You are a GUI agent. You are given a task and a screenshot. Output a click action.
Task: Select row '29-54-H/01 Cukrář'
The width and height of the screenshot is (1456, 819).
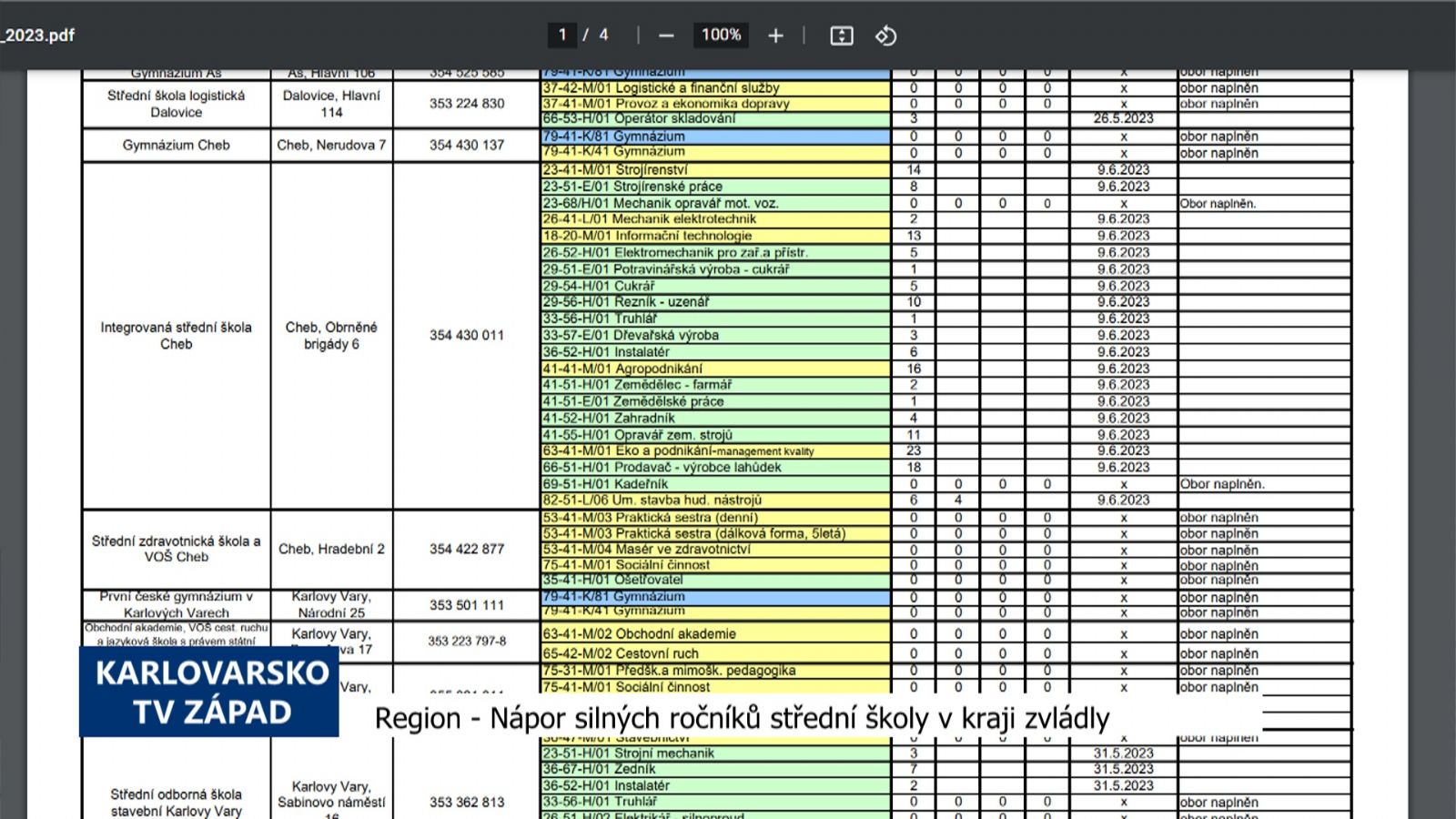point(715,286)
